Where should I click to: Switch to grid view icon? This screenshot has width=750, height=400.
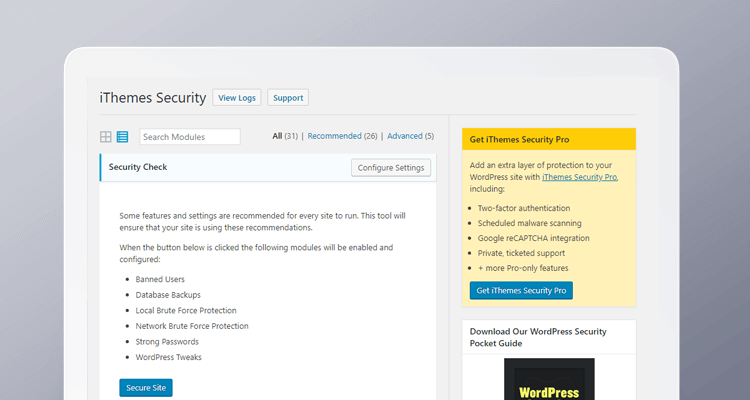click(106, 137)
